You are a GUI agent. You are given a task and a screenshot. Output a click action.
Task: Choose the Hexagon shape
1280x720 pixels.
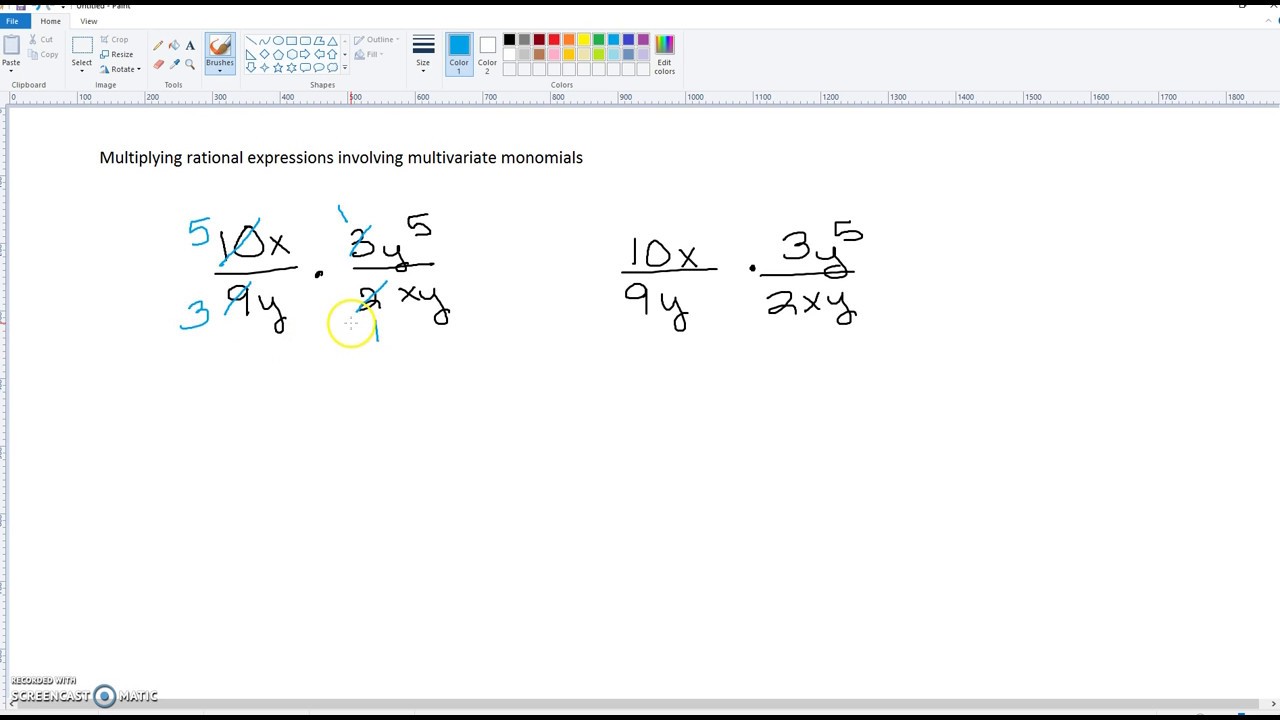point(292,54)
